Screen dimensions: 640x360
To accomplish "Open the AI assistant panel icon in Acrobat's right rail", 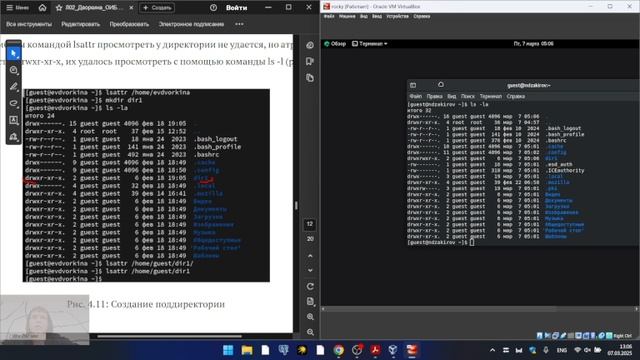I will [310, 45].
